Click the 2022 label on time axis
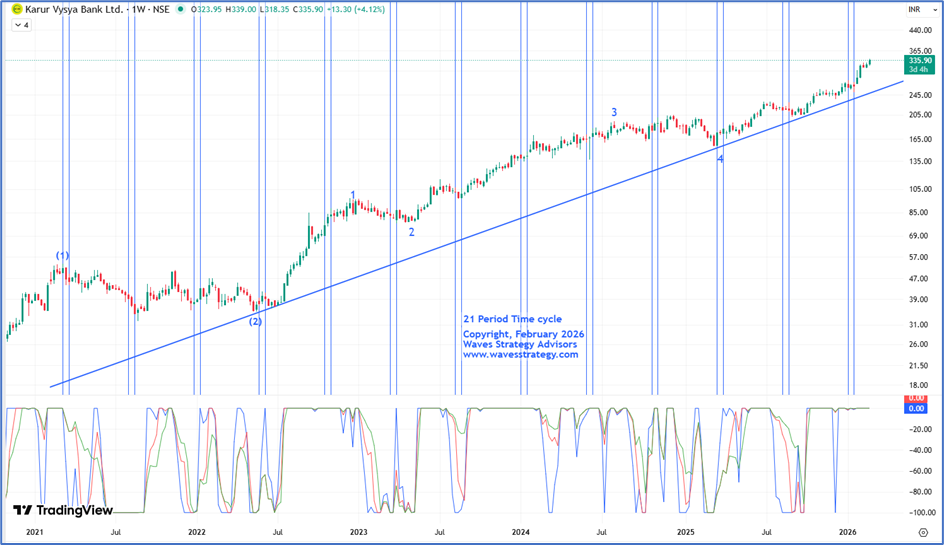The height and width of the screenshot is (545, 944). [x=197, y=532]
